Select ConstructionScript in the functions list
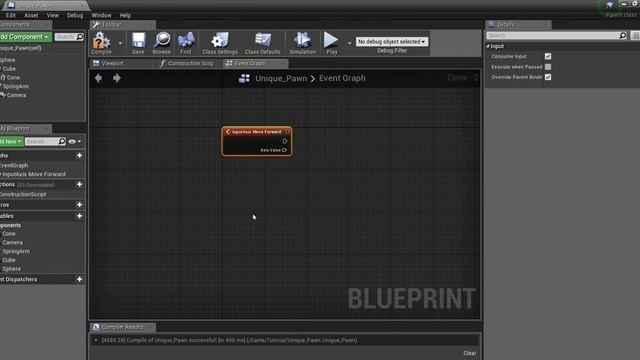This screenshot has width=640, height=360. point(23,194)
